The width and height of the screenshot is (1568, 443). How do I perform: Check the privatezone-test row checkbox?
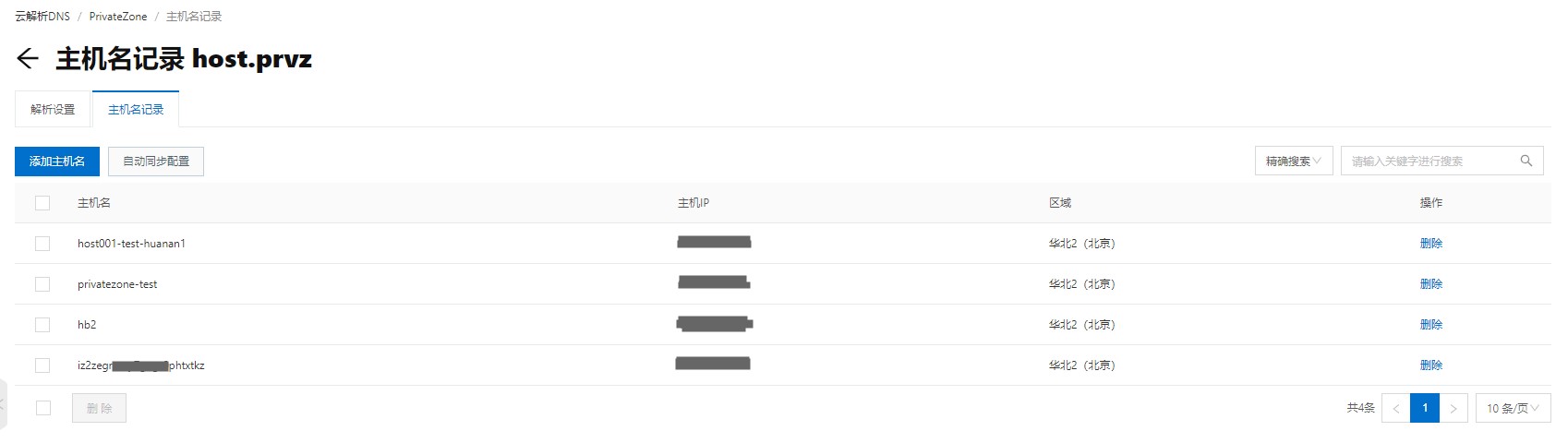pos(42,284)
